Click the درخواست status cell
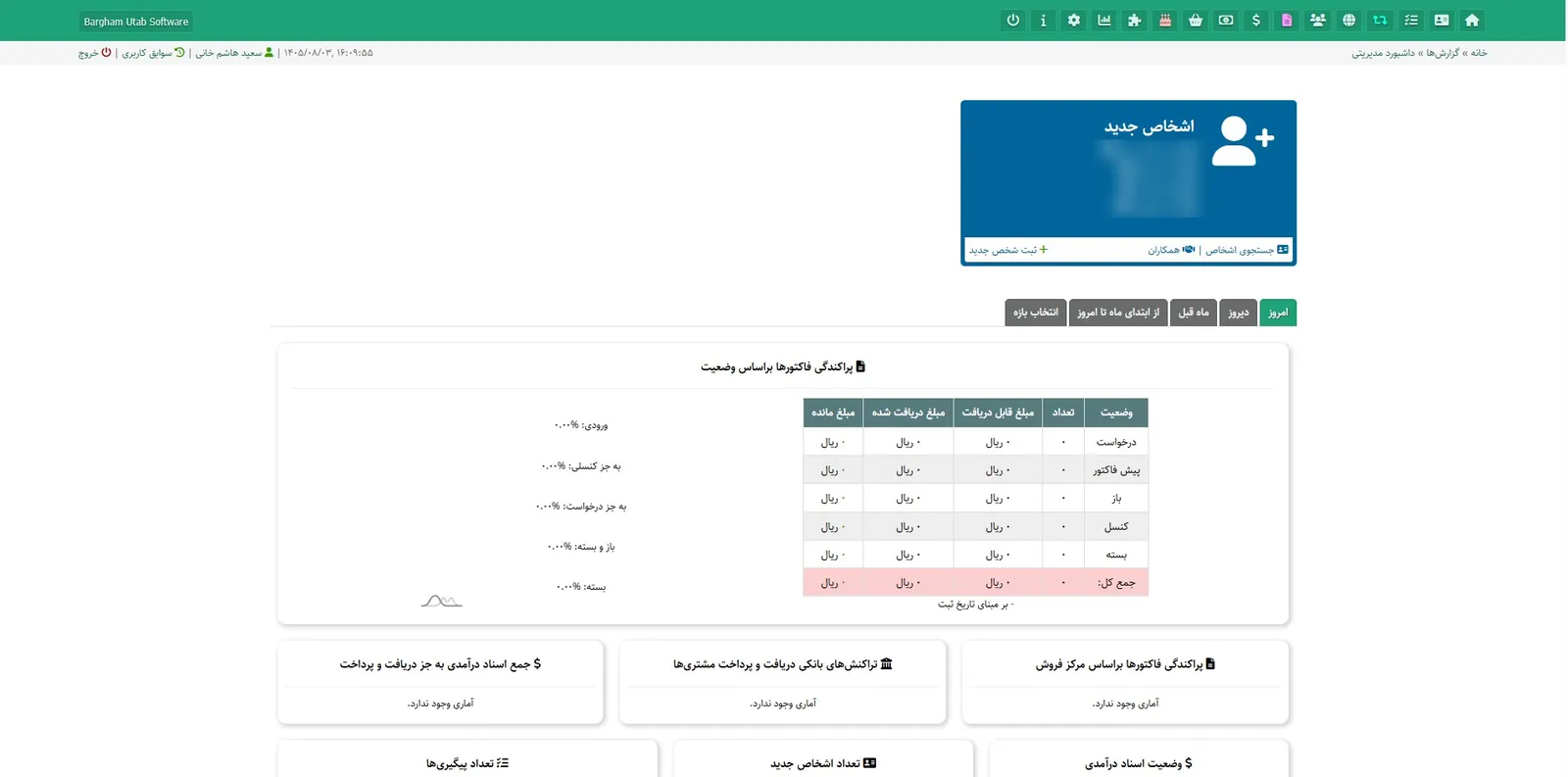This screenshot has height=777, width=1568. pyautogui.click(x=1116, y=442)
